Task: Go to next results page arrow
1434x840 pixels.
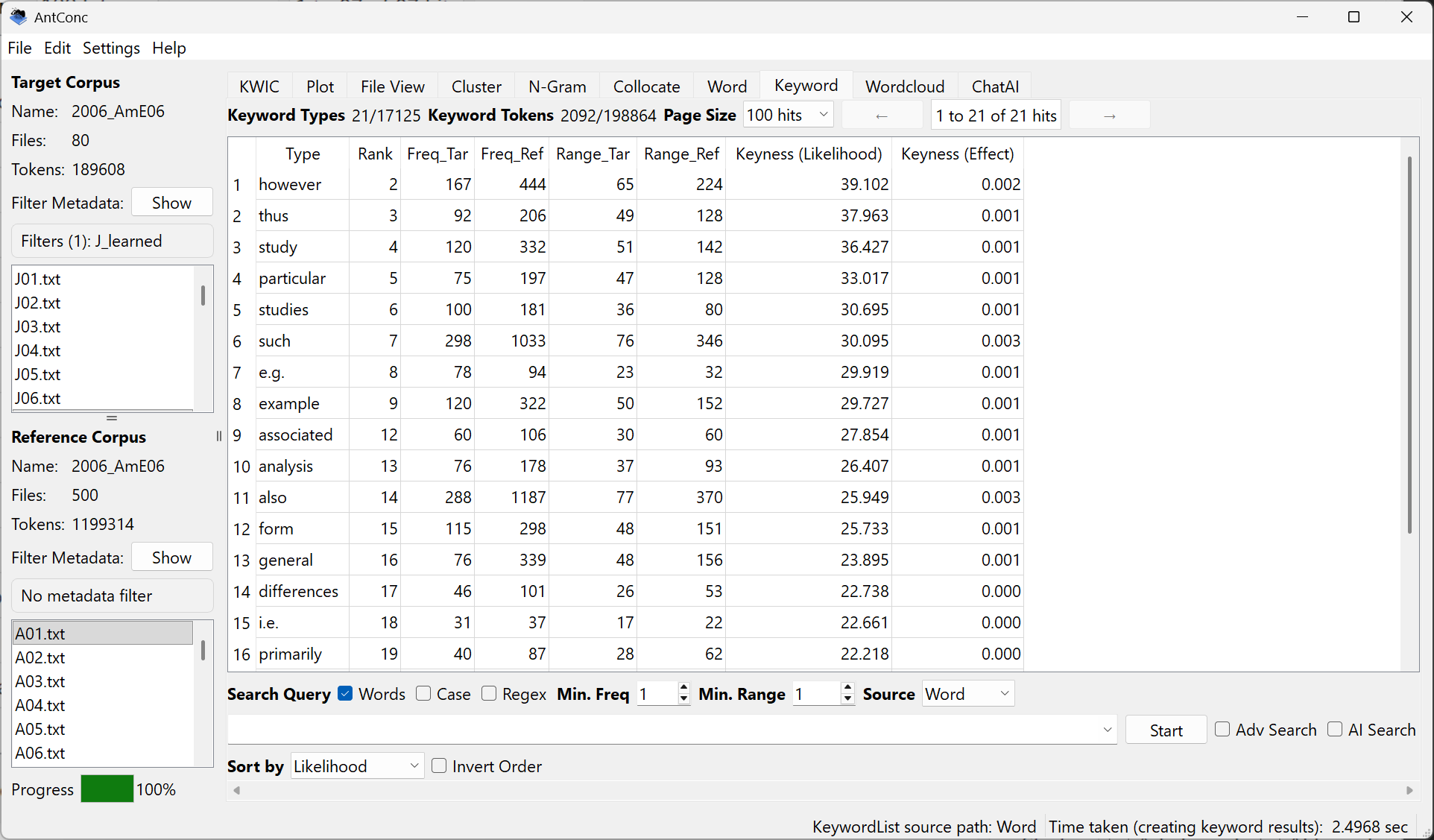Action: pyautogui.click(x=1109, y=116)
